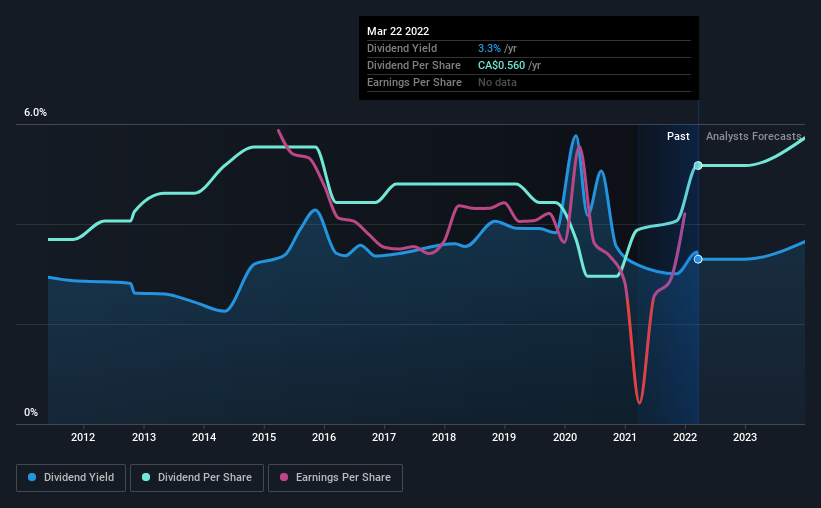This screenshot has width=821, height=508.
Task: Click the blue Dividend Yield legend dot
Action: (x=32, y=477)
